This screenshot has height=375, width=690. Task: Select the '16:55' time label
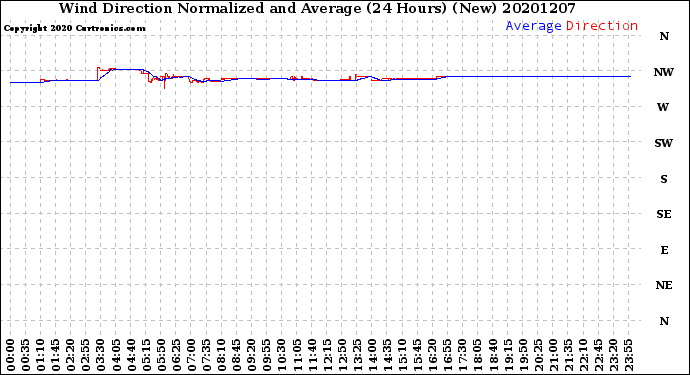point(448,355)
